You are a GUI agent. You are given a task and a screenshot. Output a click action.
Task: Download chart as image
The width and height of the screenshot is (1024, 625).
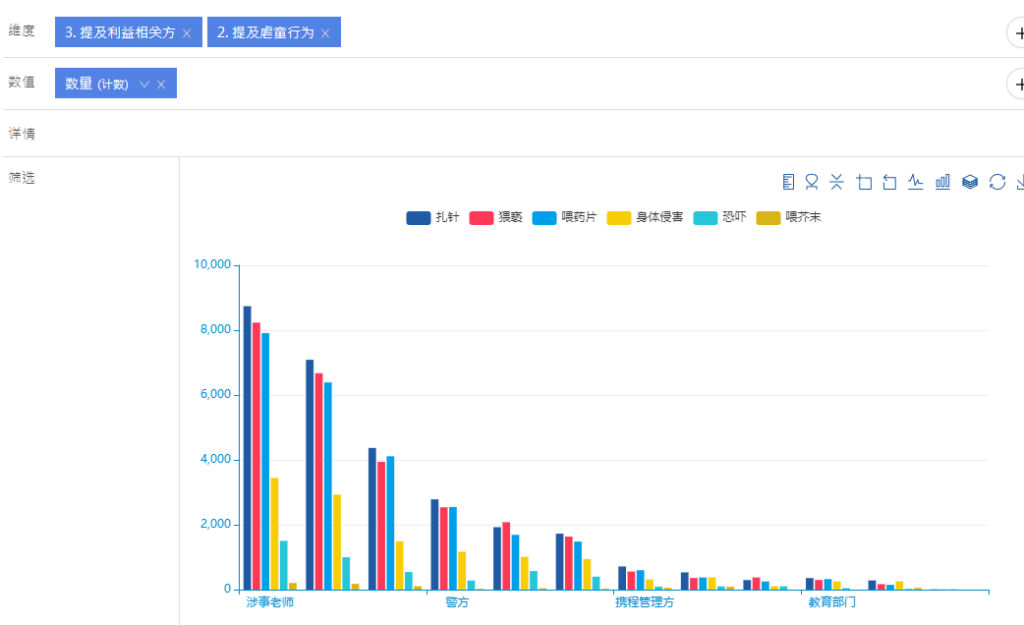coord(1019,182)
